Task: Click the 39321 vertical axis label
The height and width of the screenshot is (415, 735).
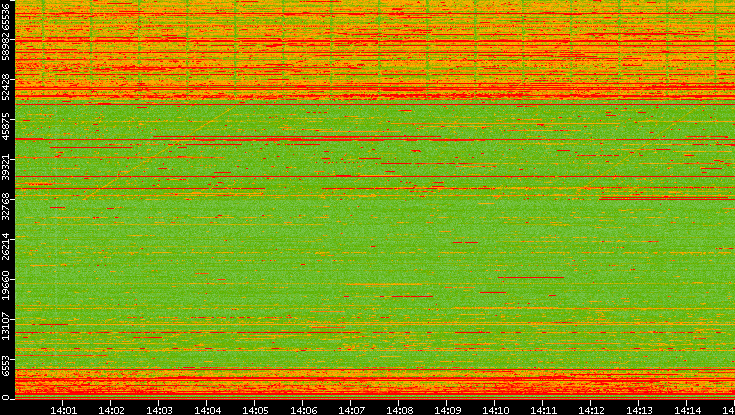Action: click(7, 167)
